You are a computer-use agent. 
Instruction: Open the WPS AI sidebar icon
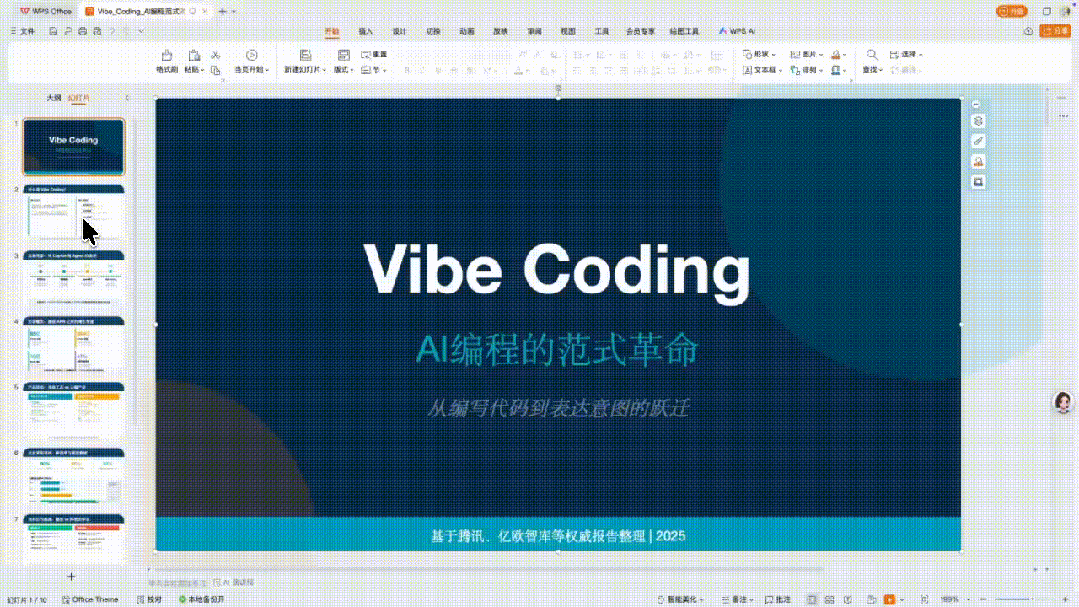(x=737, y=30)
